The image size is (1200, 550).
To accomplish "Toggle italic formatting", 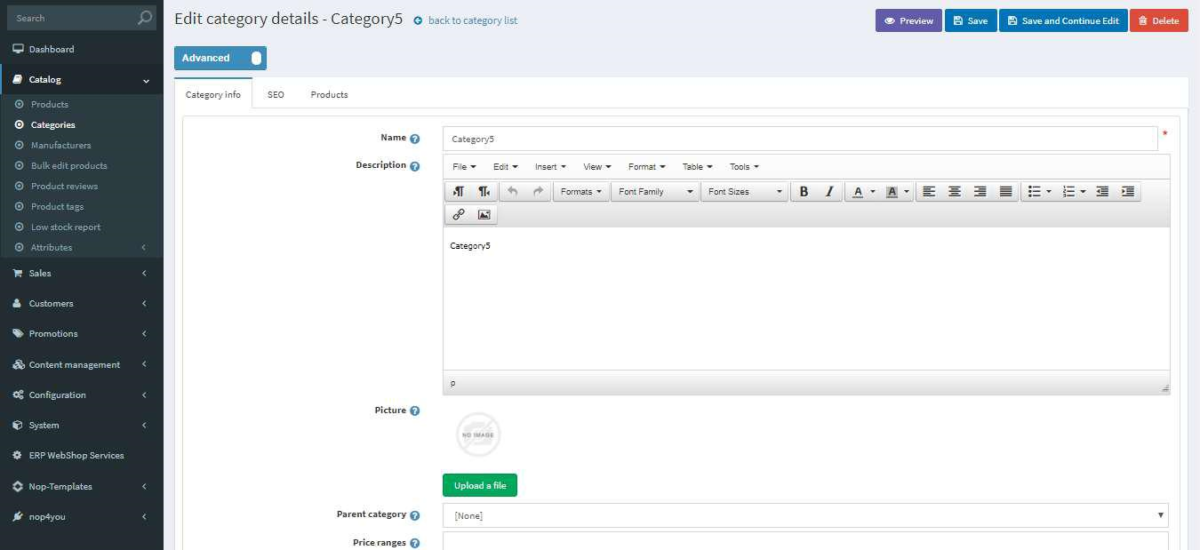I will click(829, 191).
